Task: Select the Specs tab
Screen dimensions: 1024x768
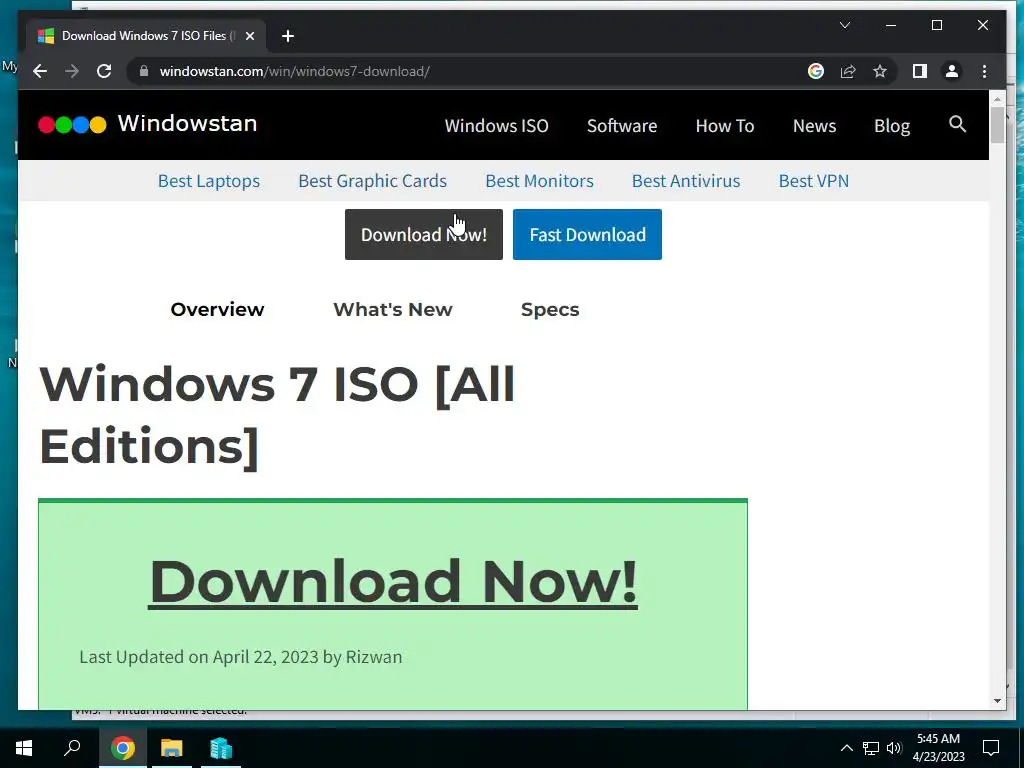Action: pos(550,310)
